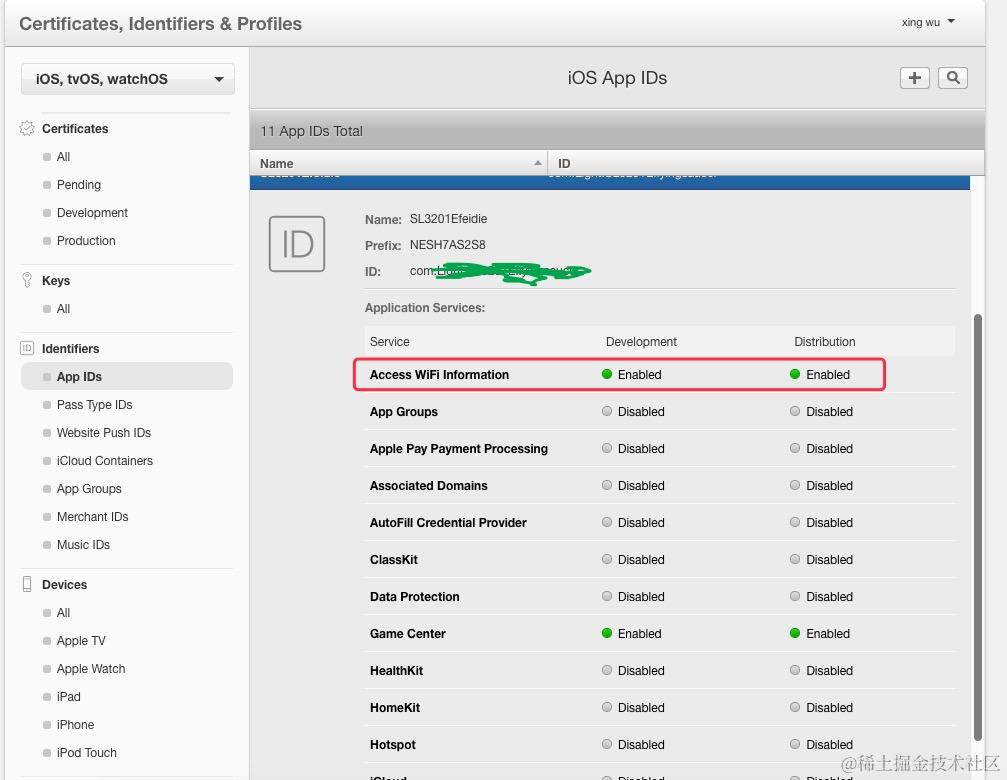Click the plus icon to add App ID
This screenshot has height=780, width=1007.
click(915, 78)
